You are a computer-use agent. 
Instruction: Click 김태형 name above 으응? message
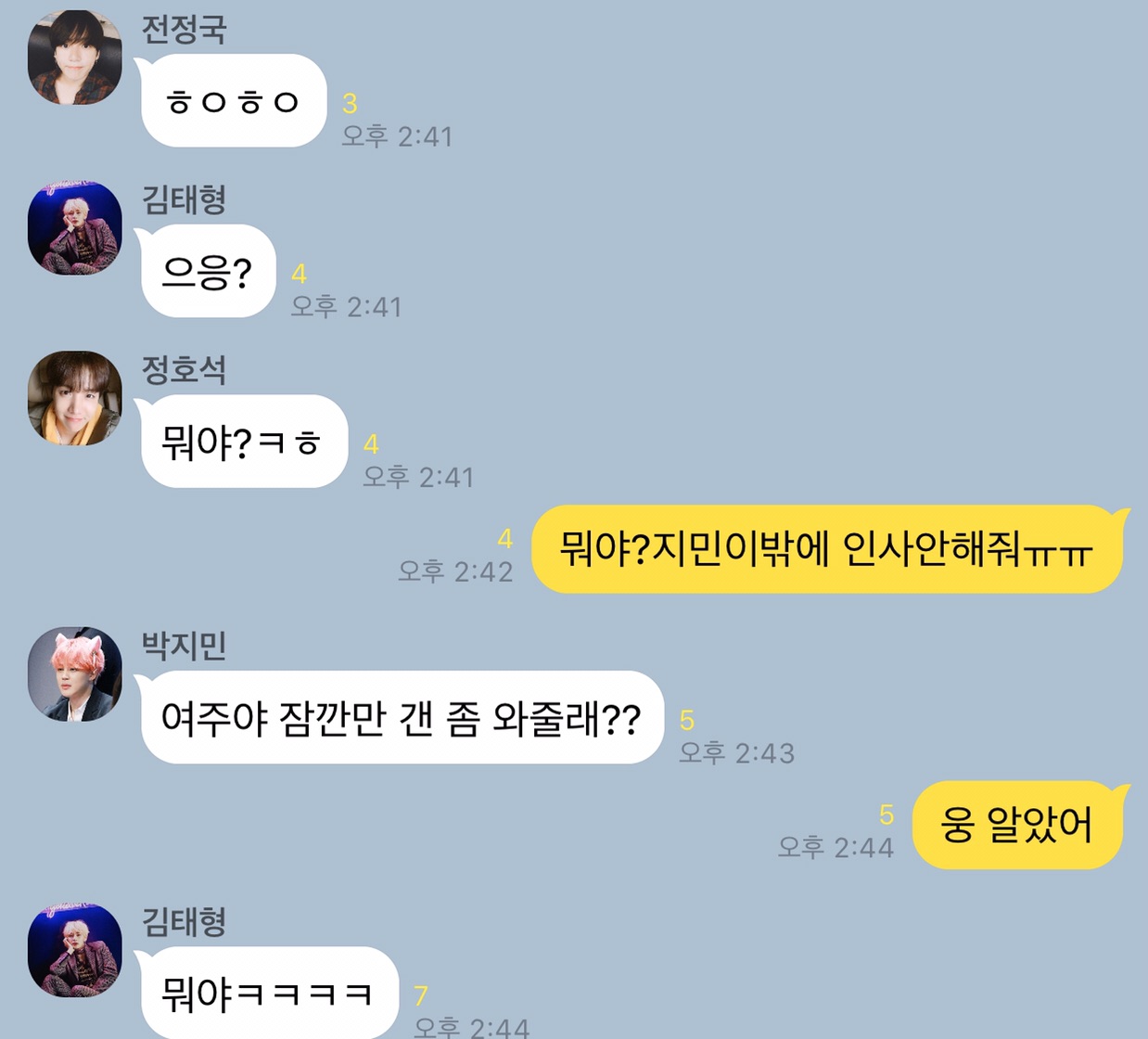(x=184, y=199)
